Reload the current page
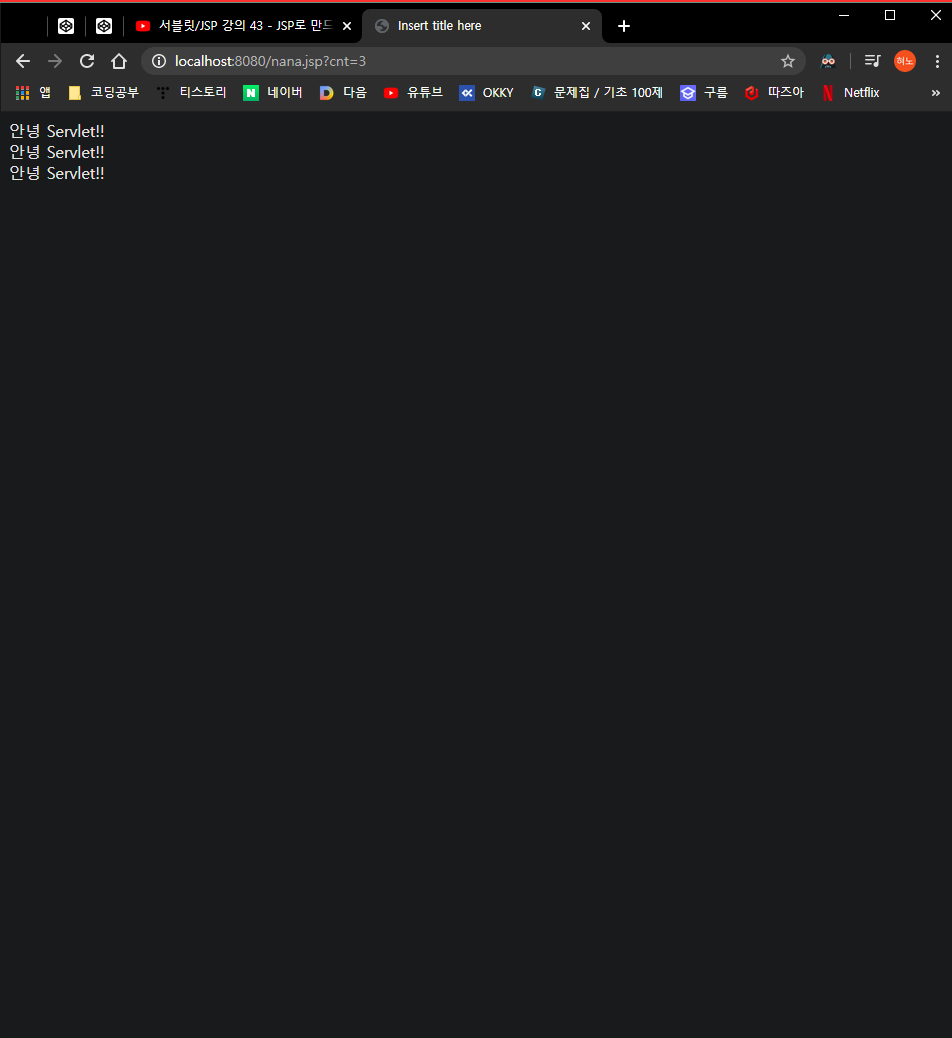 (87, 62)
